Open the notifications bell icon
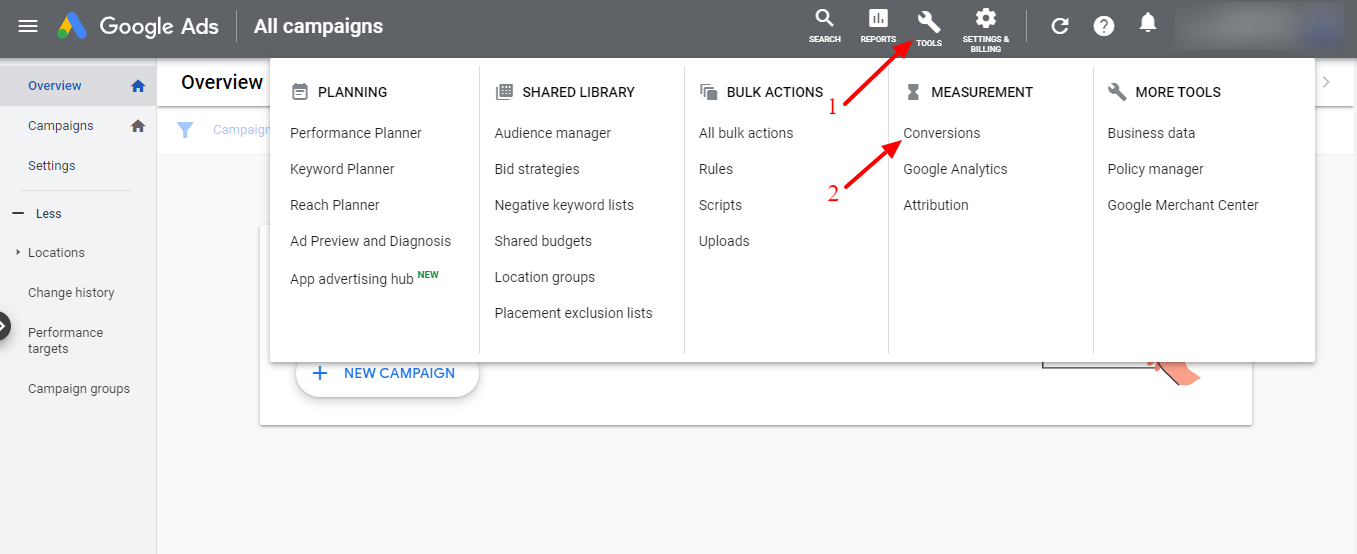Image resolution: width=1357 pixels, height=554 pixels. click(x=1148, y=23)
